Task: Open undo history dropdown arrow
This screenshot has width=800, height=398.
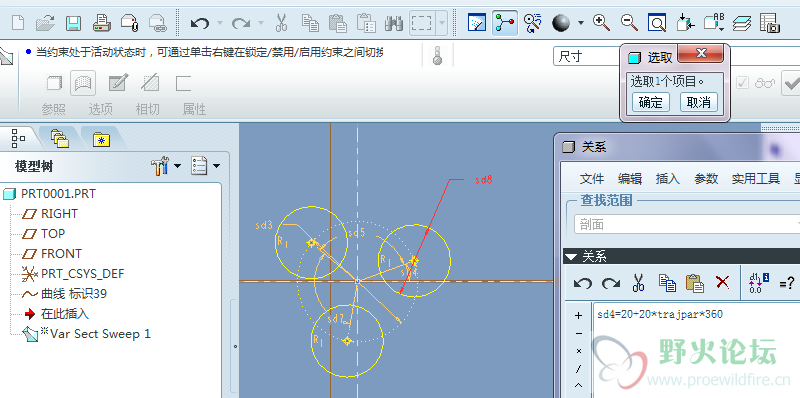Action: click(x=220, y=23)
